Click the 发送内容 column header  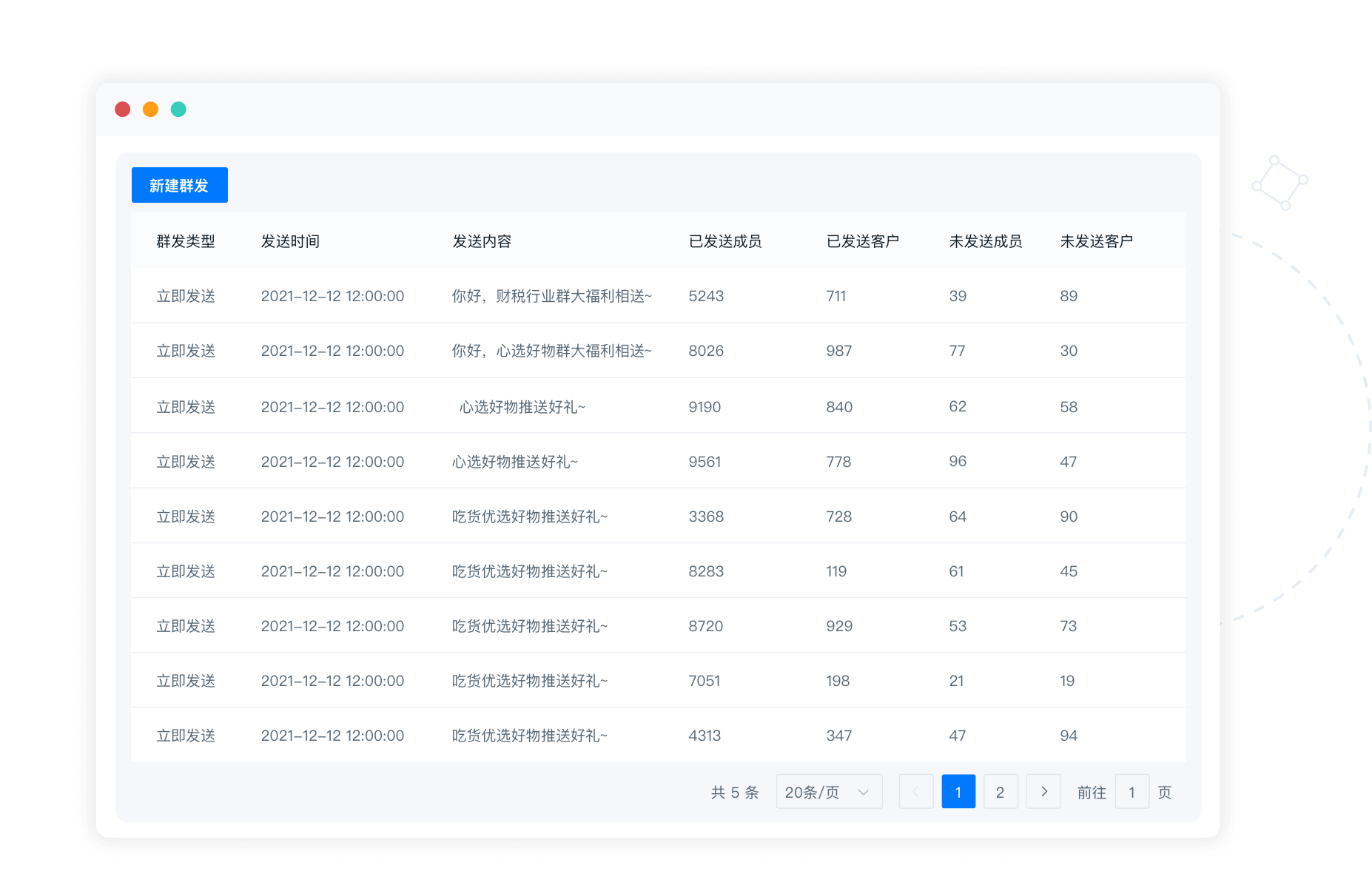tap(482, 241)
